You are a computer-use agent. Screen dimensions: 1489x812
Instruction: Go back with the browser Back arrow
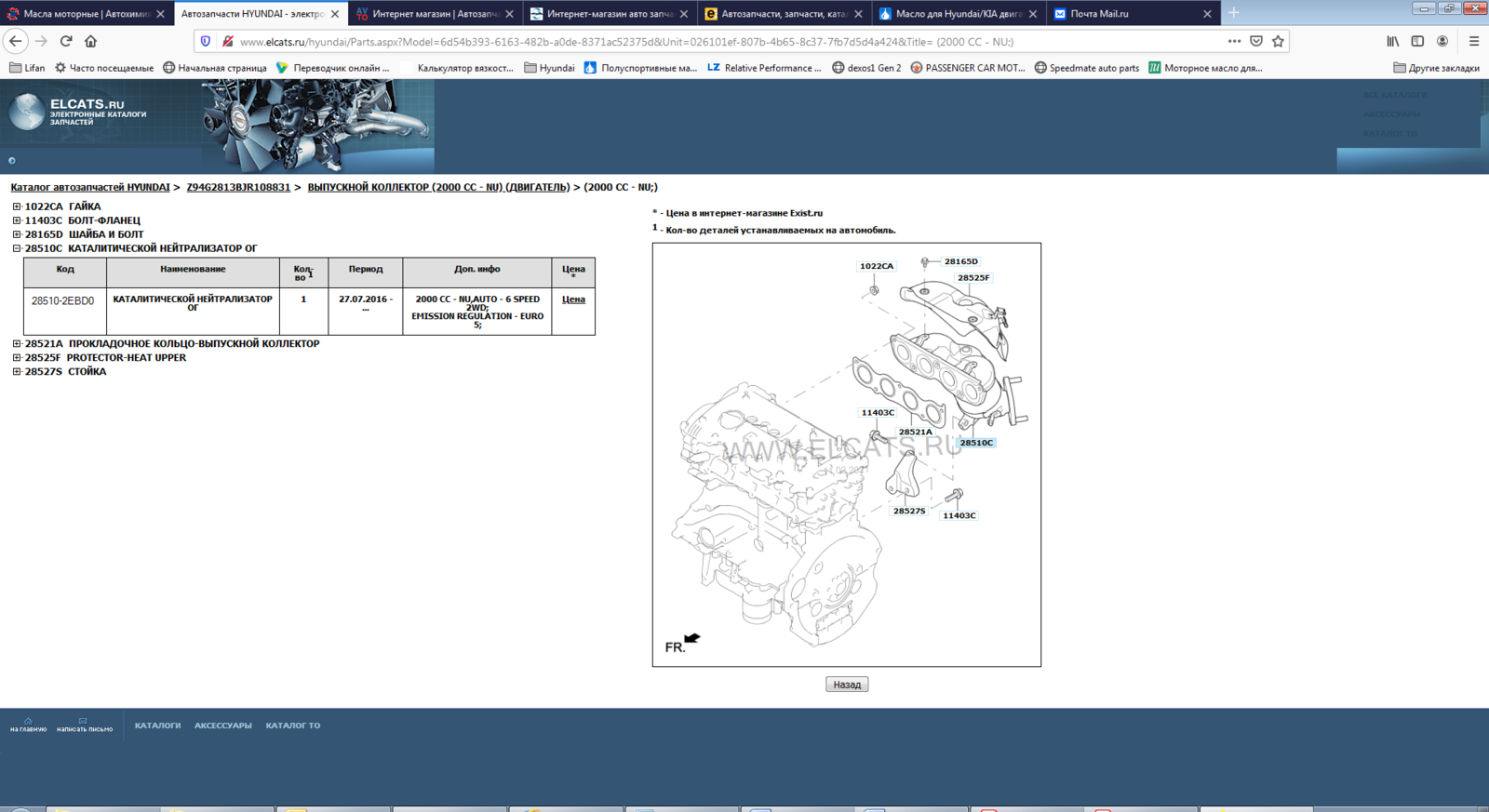[15, 41]
